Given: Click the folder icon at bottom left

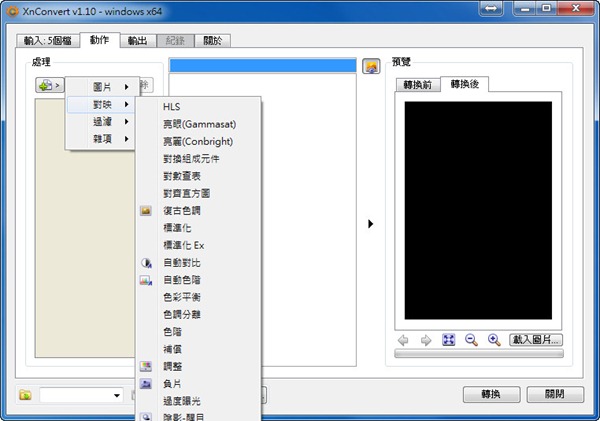Looking at the screenshot, I should pyautogui.click(x=25, y=395).
